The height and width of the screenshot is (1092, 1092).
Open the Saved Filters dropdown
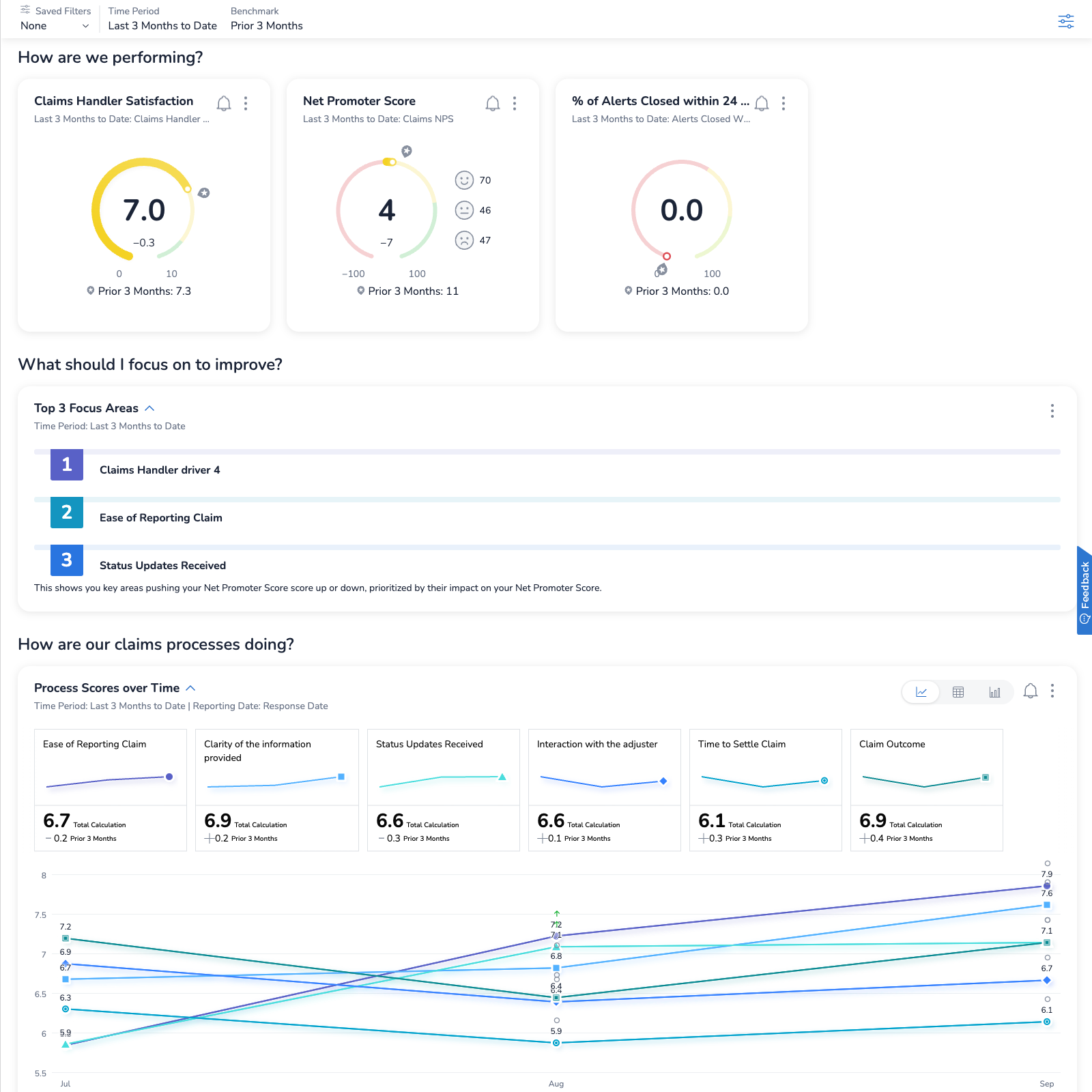pos(55,26)
